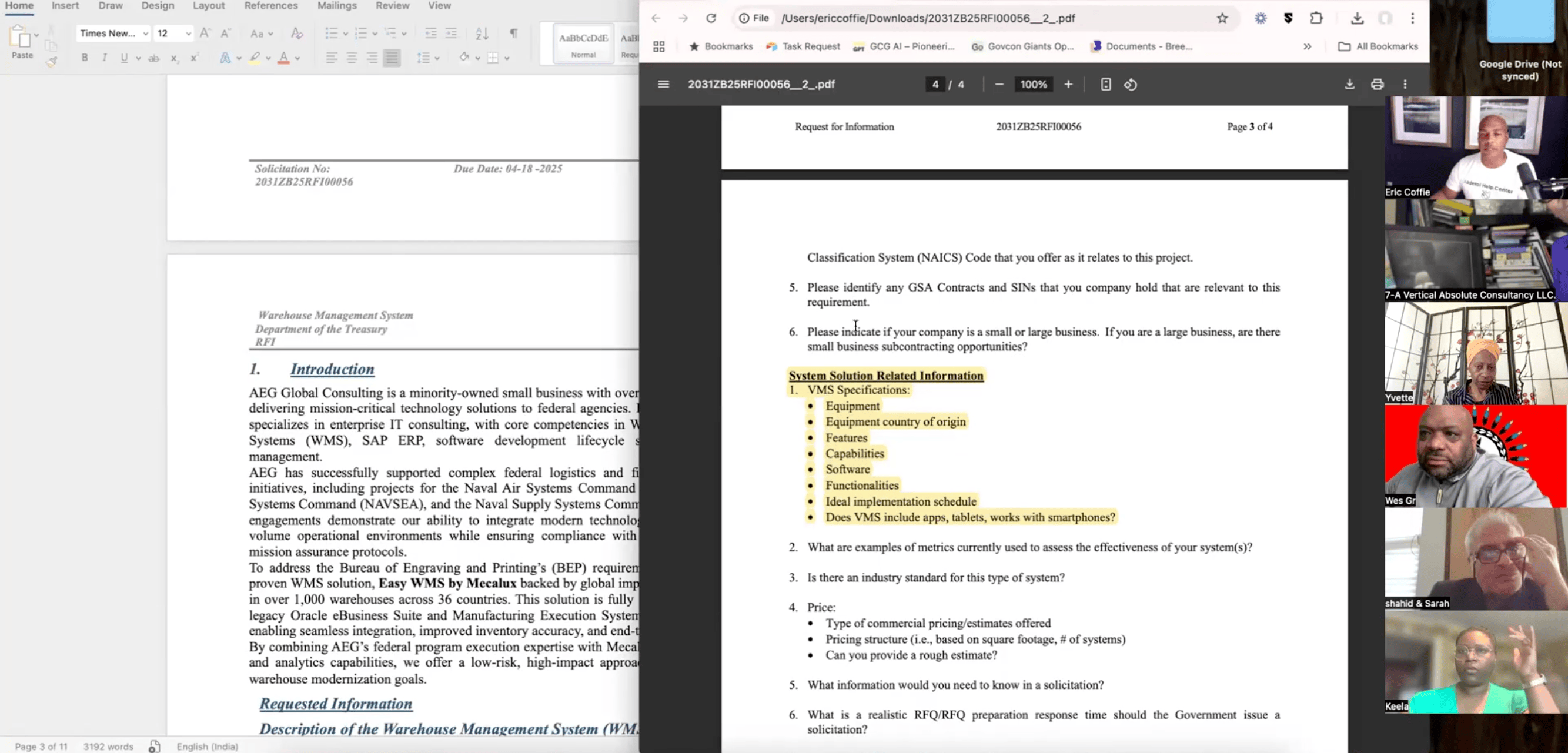
Task: Open Chrome downloads icon
Action: pos(1357,18)
